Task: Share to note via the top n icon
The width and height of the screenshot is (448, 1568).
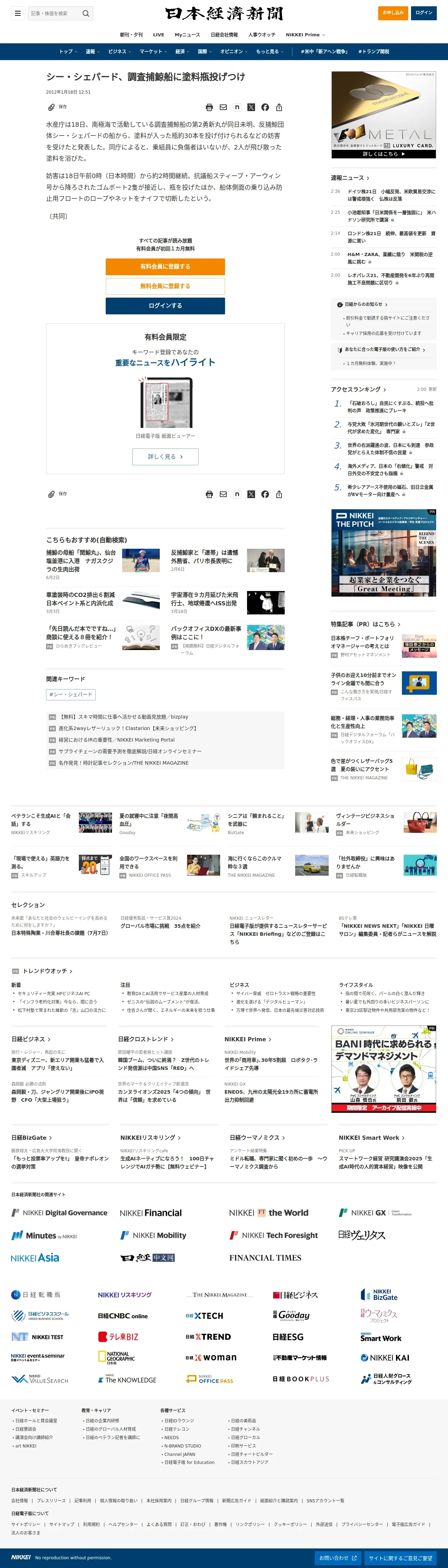Action: [237, 107]
